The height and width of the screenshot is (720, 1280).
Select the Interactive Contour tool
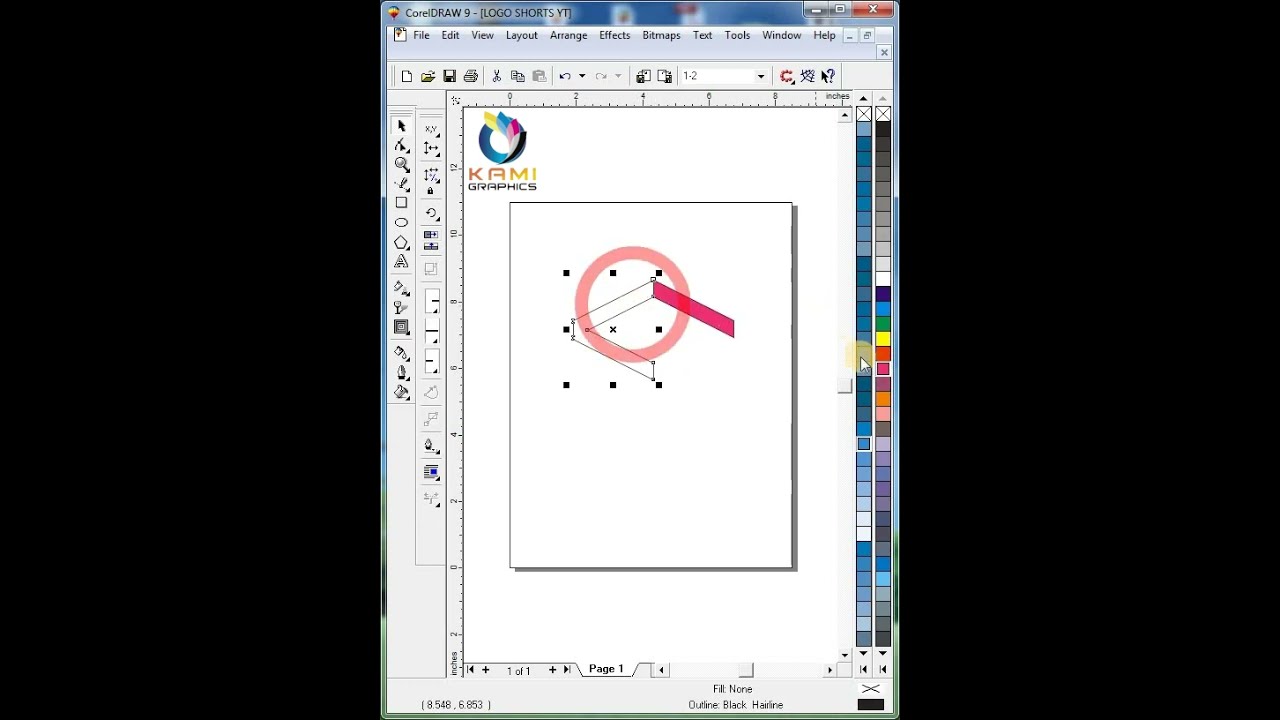tap(401, 328)
